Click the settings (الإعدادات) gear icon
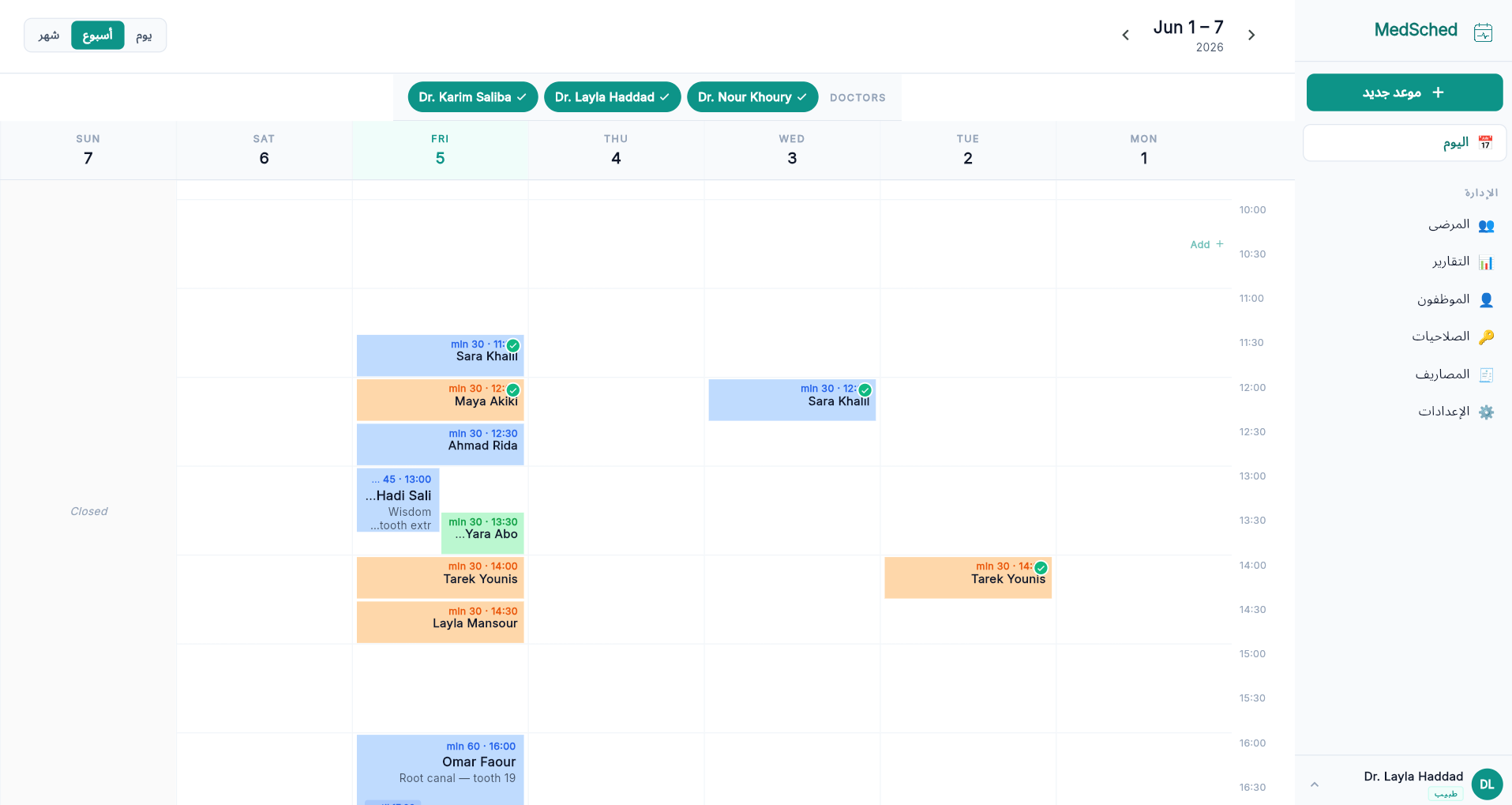Screen dimensions: 1512x805 click(x=1486, y=412)
